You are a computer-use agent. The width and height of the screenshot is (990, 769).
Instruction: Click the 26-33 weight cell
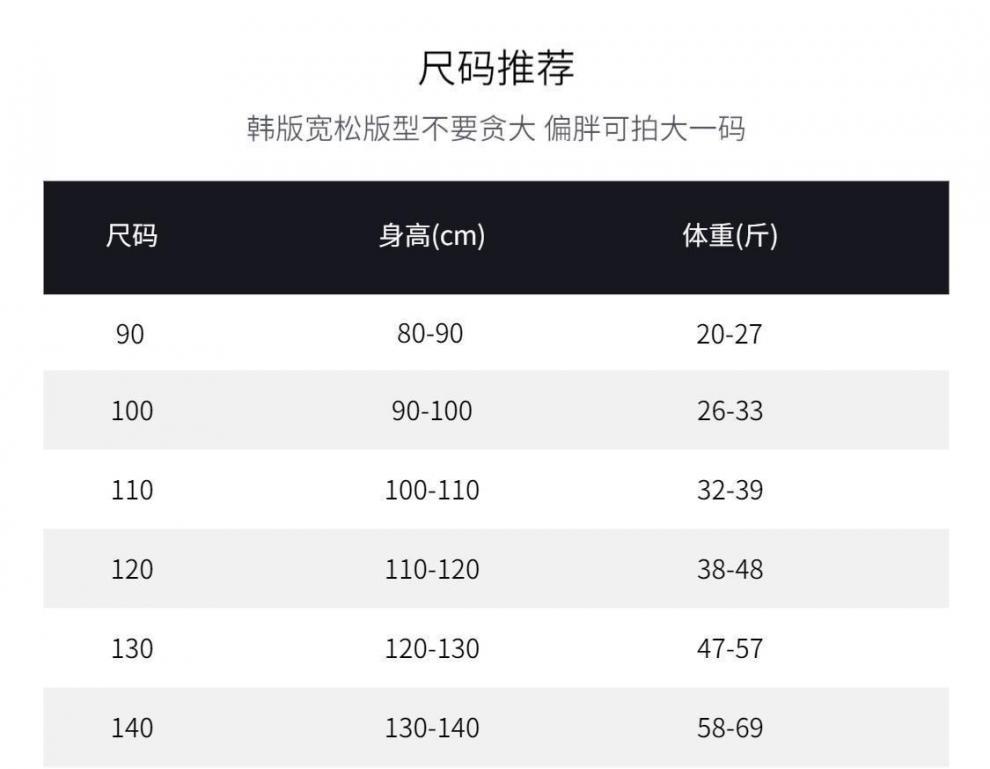tap(729, 411)
